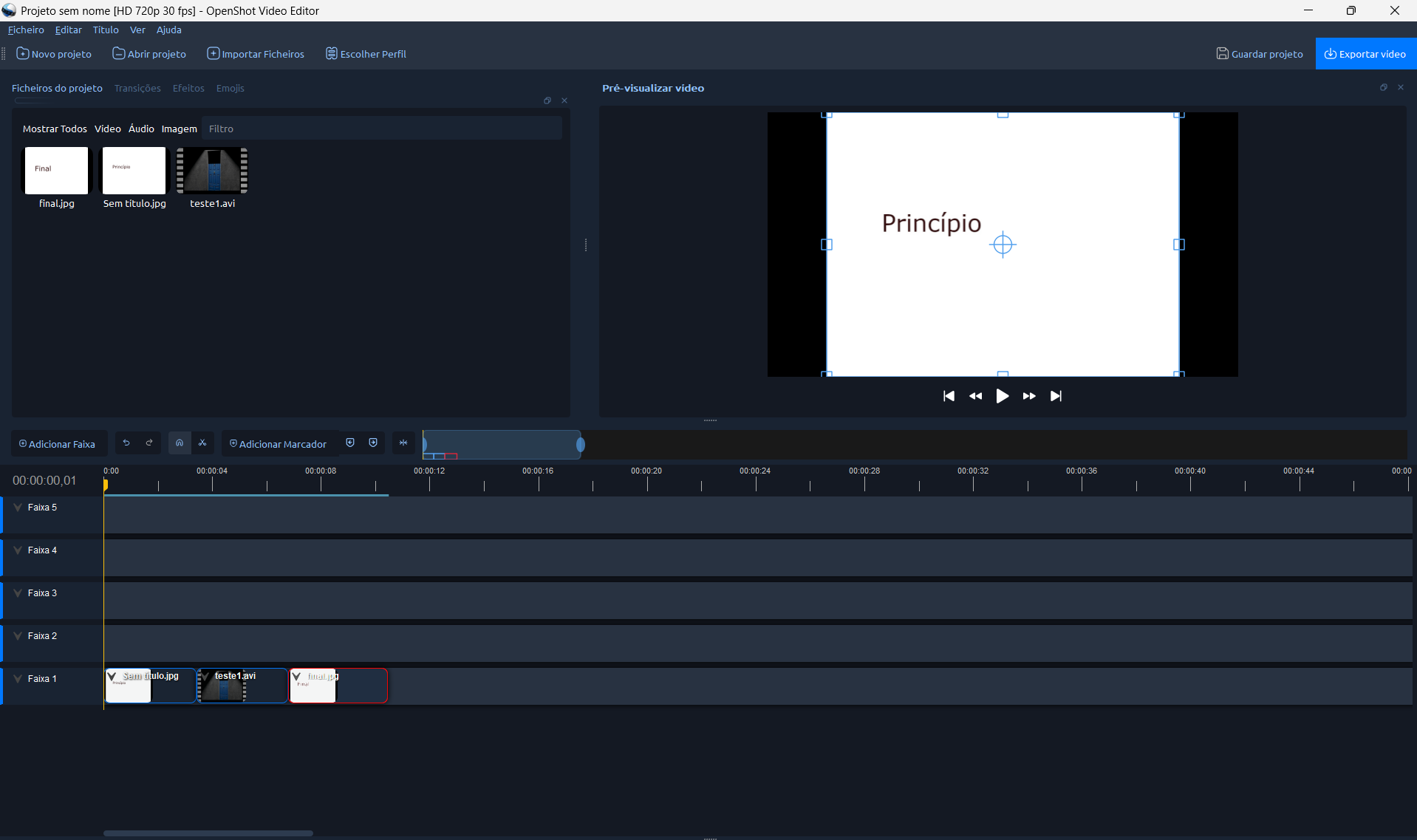
Task: Float the video preview panel
Action: (x=1384, y=87)
